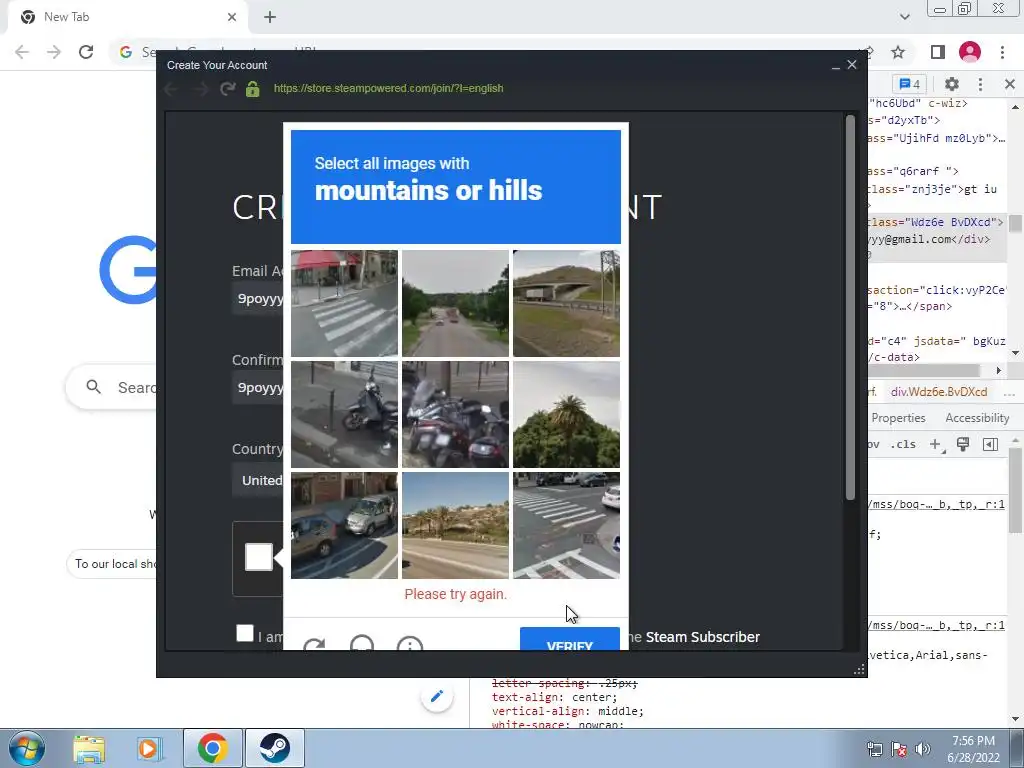Click the system tray volume icon
The width and height of the screenshot is (1024, 768).
click(x=922, y=749)
